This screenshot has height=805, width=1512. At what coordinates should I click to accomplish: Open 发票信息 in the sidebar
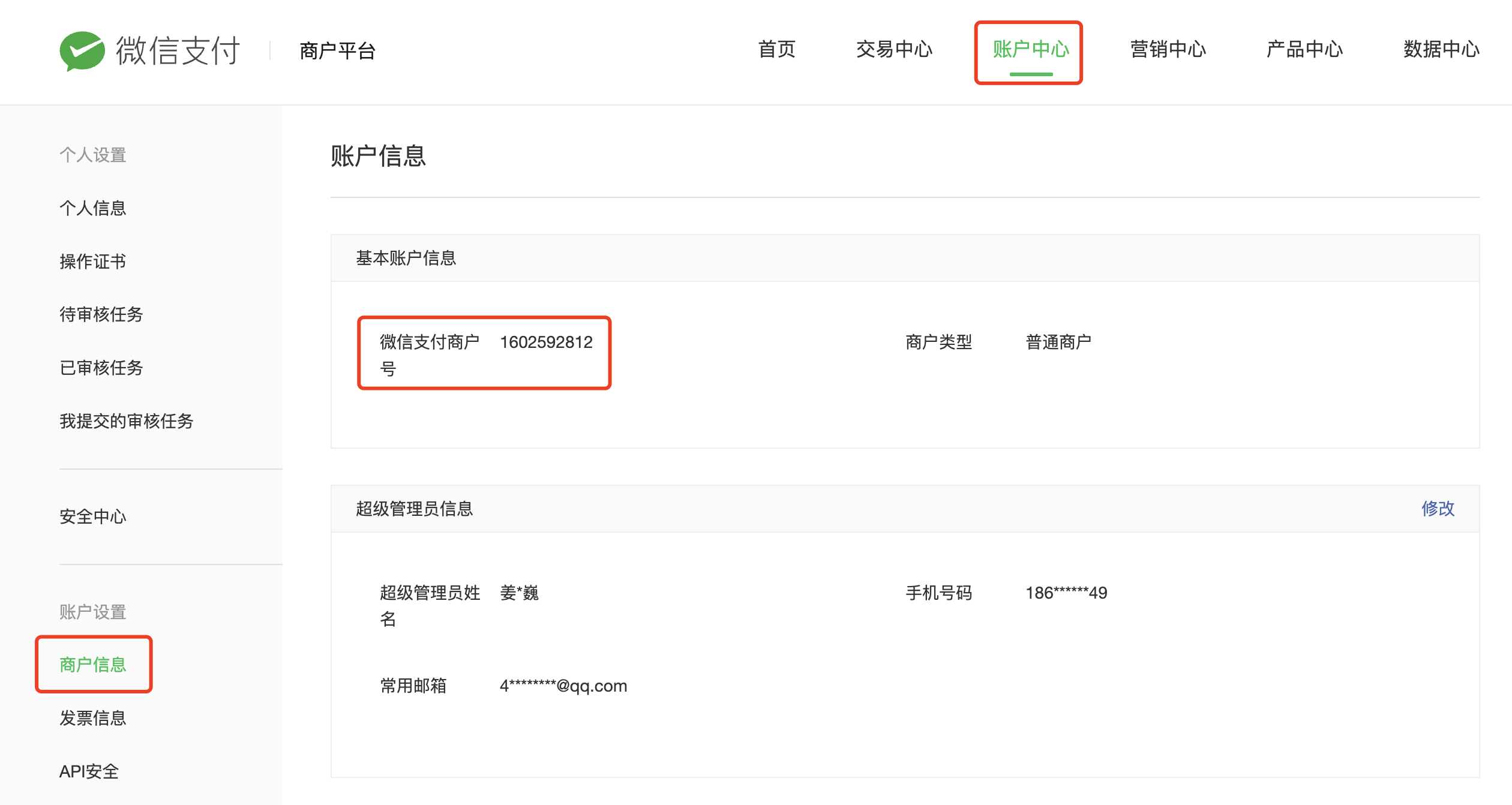[93, 718]
